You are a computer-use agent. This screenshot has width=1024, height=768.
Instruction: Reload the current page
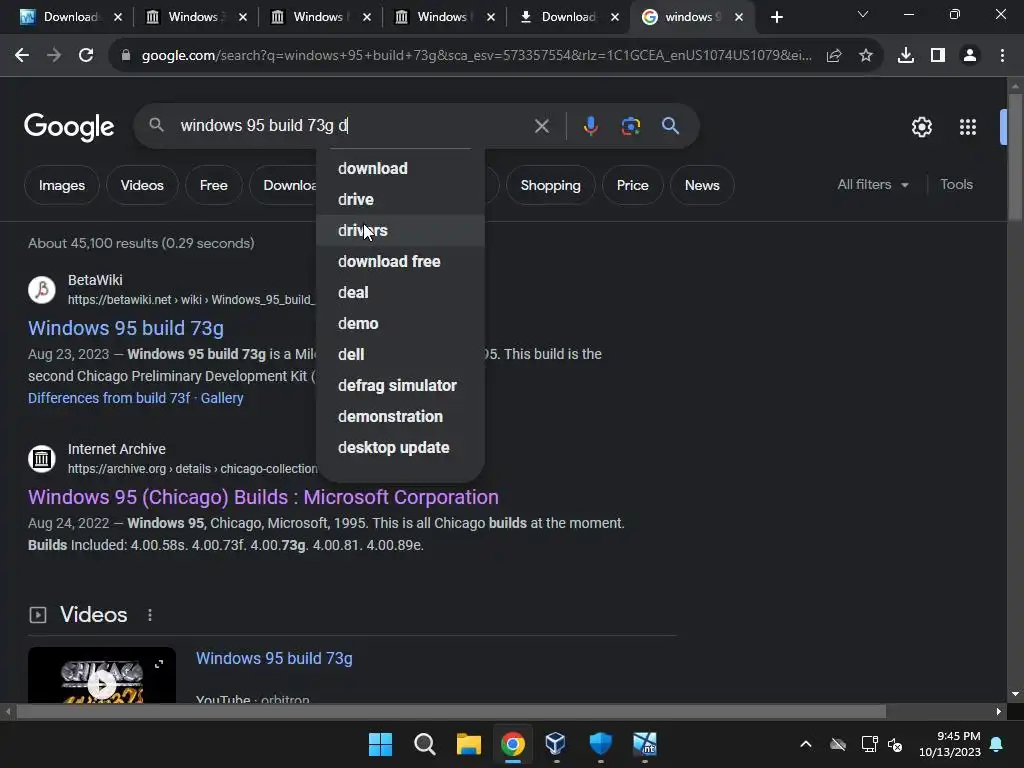(x=86, y=56)
